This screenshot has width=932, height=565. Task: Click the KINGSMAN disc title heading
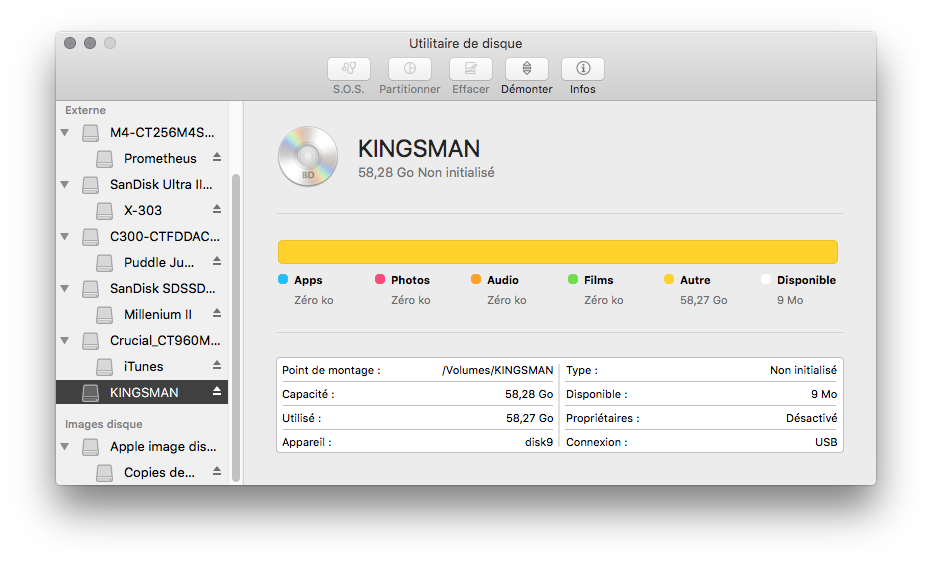point(419,149)
